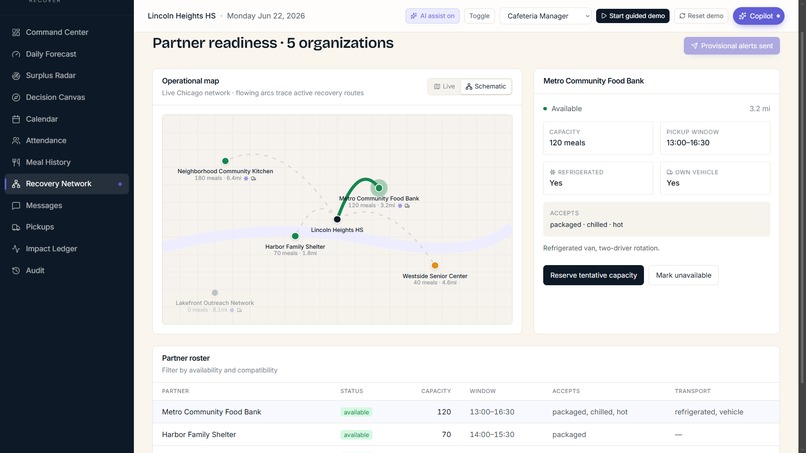Click the Attendance people icon
Screen dimensions: 806x453
pos(16,140)
